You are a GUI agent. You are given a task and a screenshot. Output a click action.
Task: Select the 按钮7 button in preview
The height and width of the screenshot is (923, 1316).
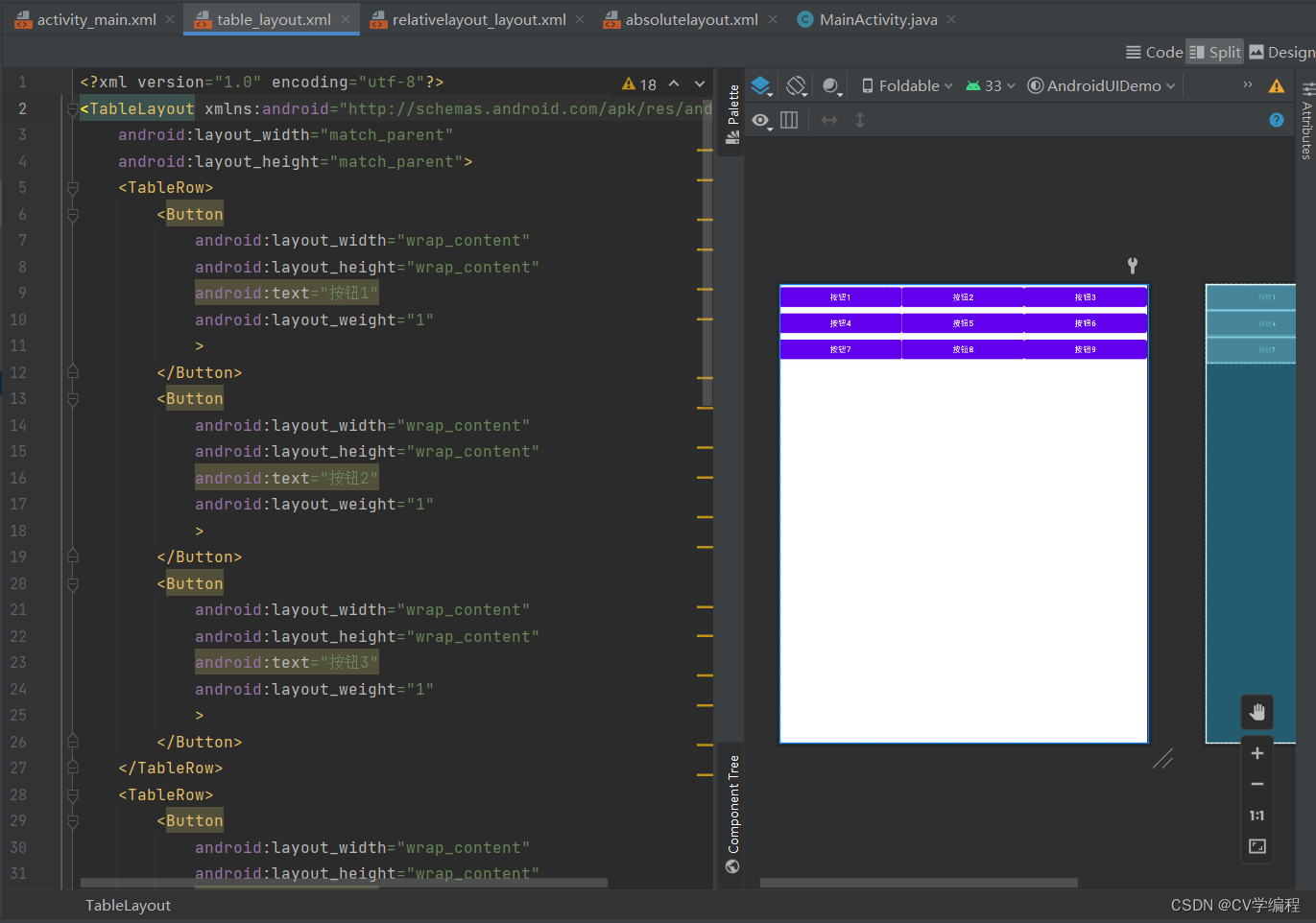click(841, 349)
